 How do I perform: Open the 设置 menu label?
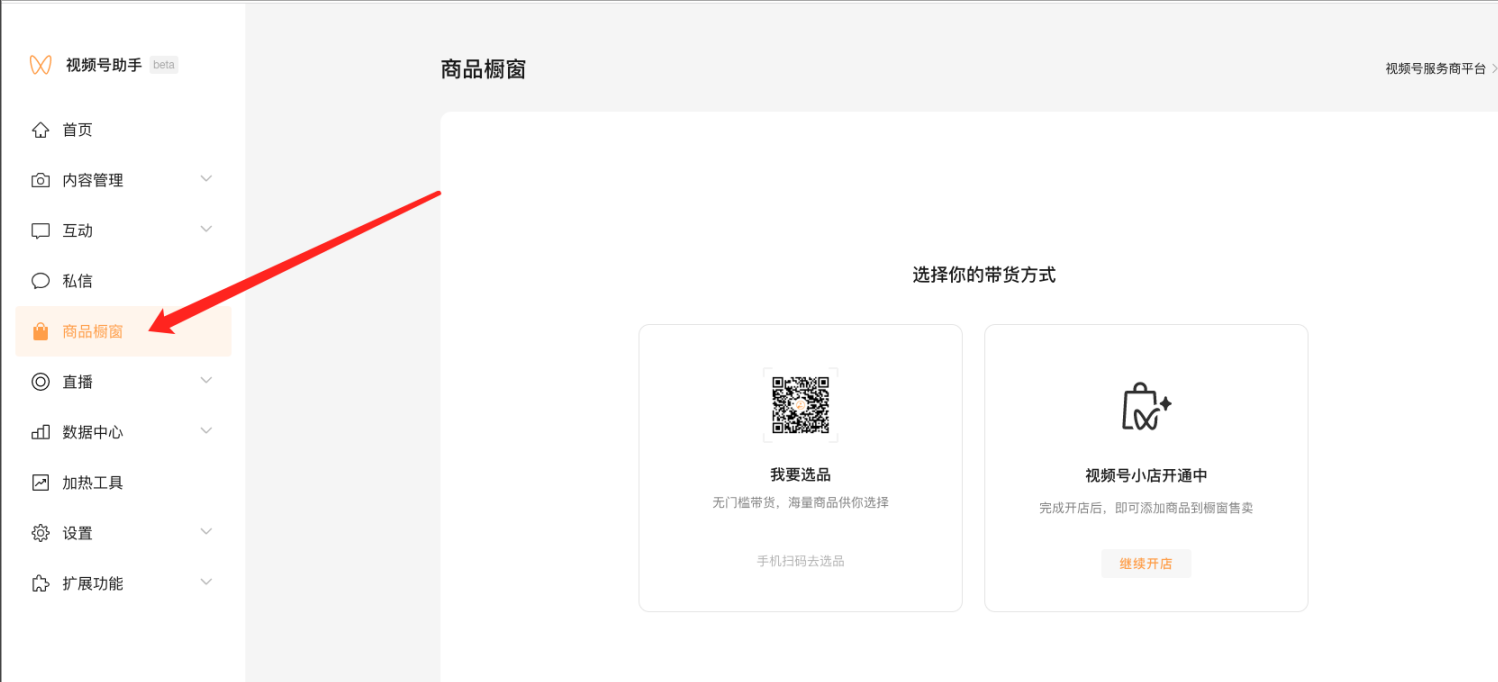click(77, 533)
